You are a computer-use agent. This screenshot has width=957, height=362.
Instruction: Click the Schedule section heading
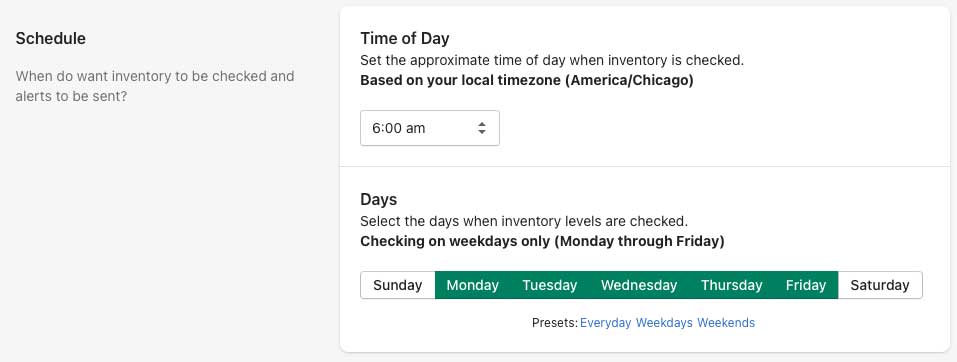point(51,38)
